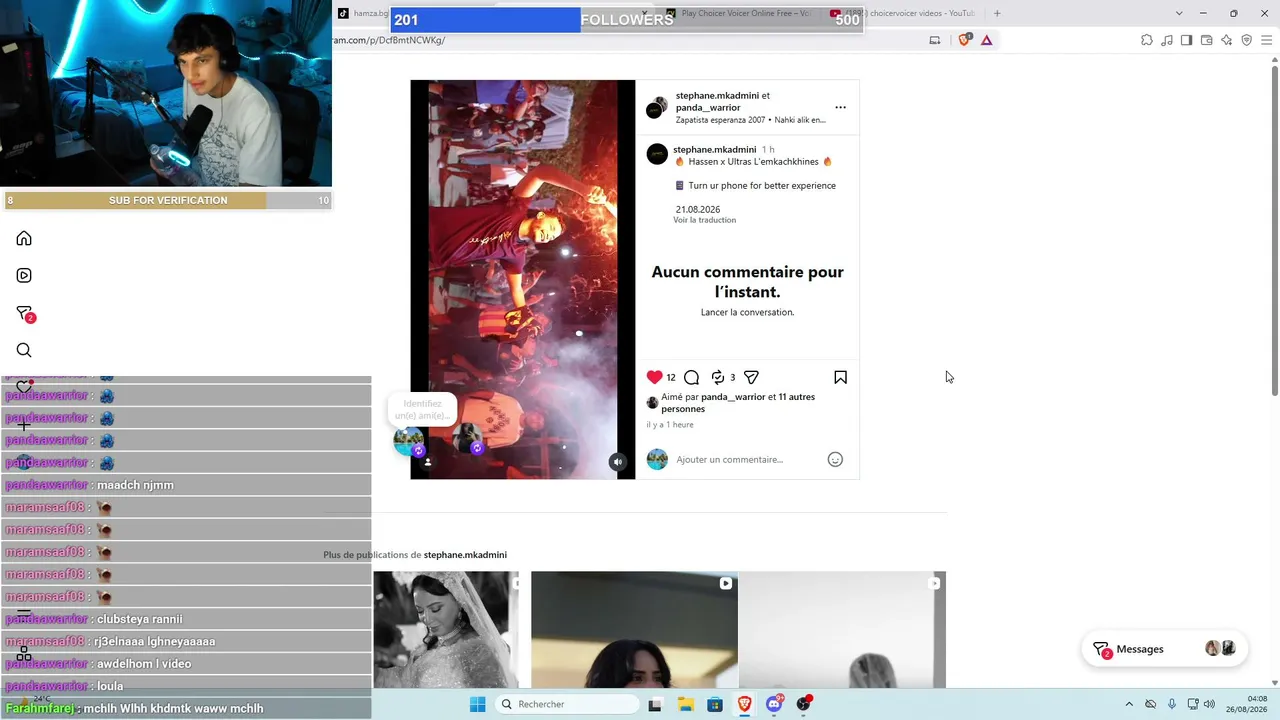This screenshot has width=1280, height=720.
Task: Open Task View on the taskbar
Action: pos(655,704)
